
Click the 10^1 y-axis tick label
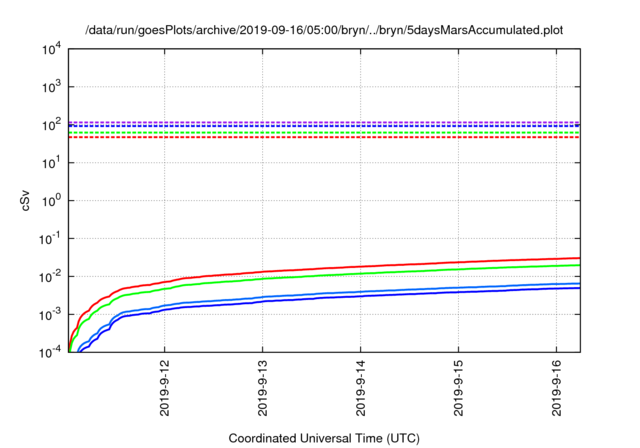(51, 163)
